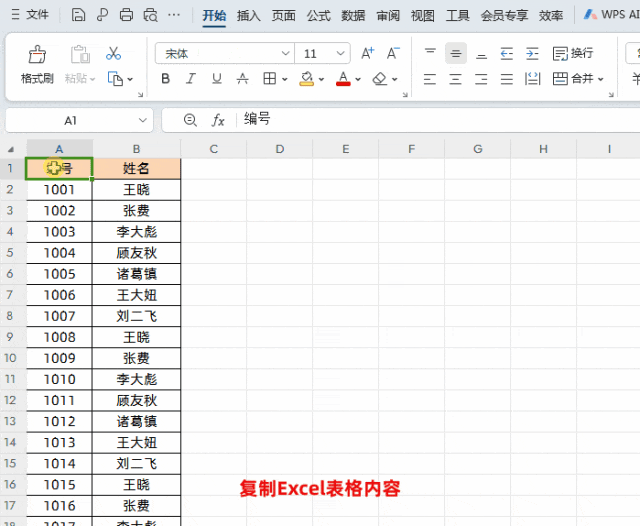Expand the 合并 dropdown arrow
The width and height of the screenshot is (640, 526).
pyautogui.click(x=601, y=79)
